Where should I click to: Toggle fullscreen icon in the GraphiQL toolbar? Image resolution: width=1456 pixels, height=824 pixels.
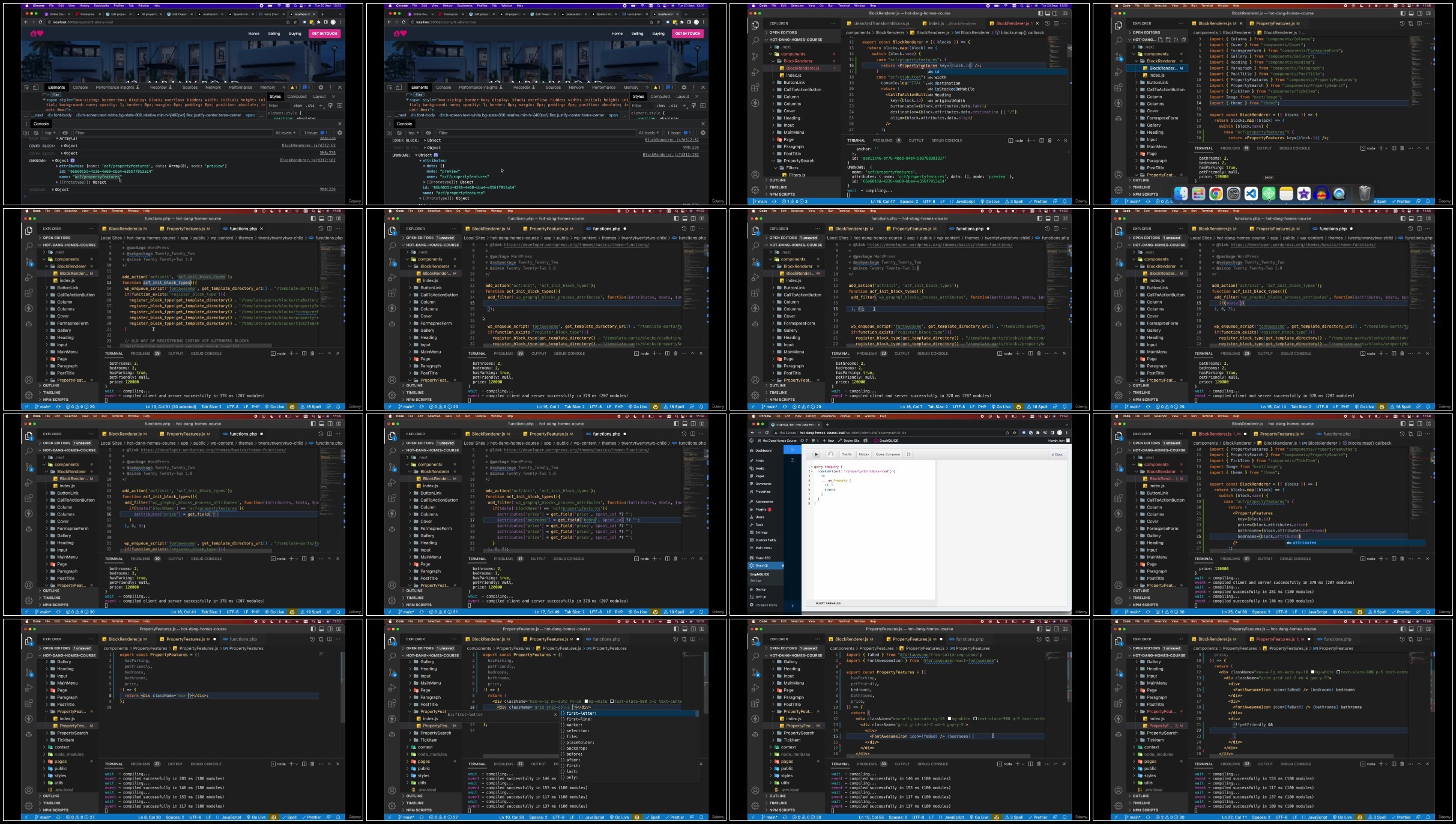point(908,454)
